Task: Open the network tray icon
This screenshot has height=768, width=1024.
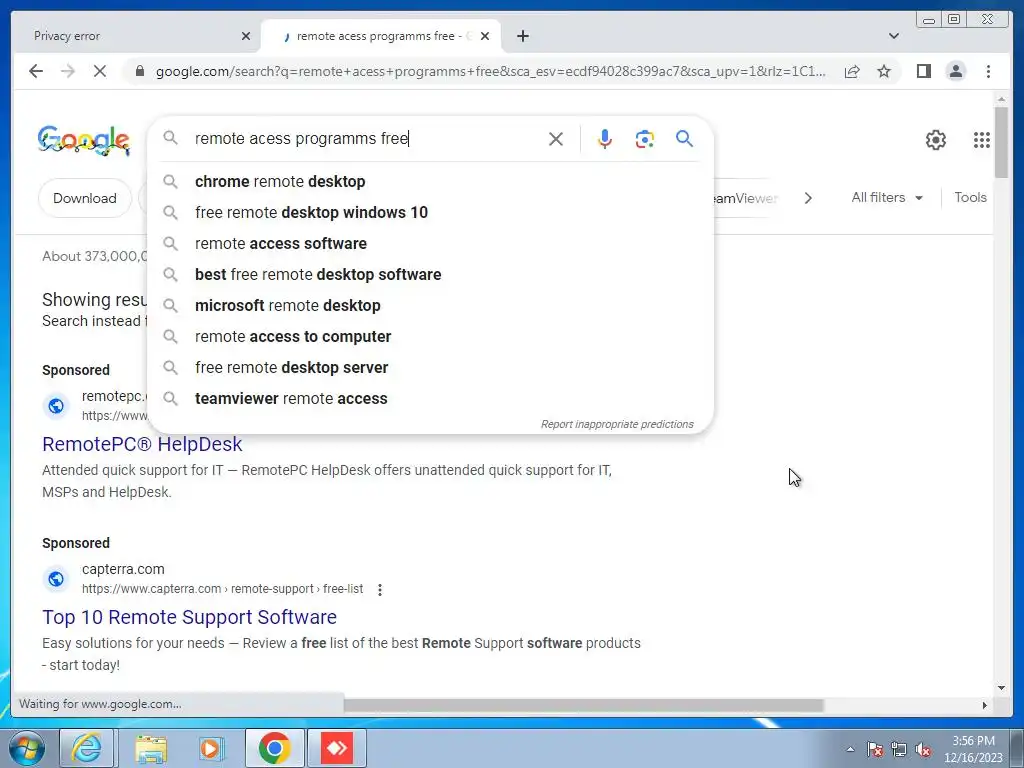Action: click(899, 749)
